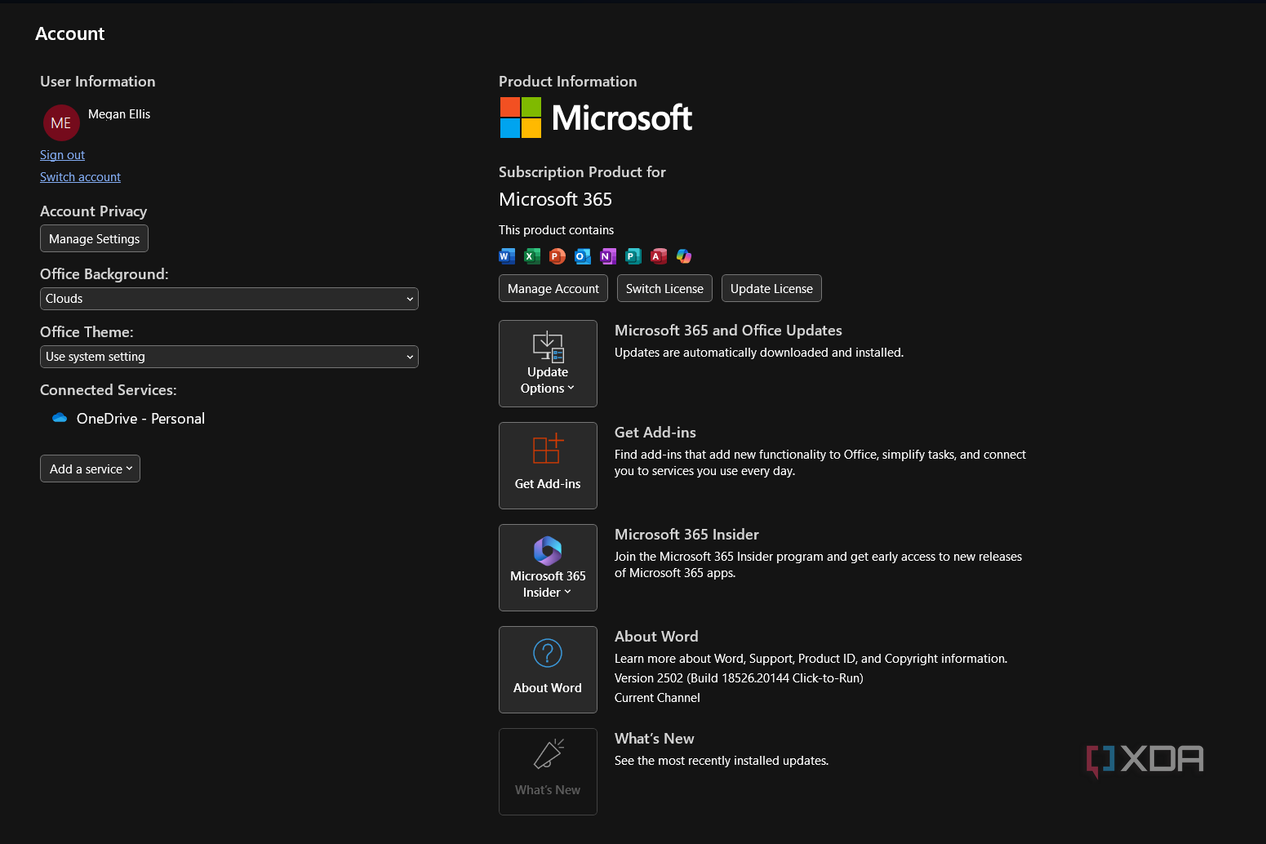The width and height of the screenshot is (1266, 844).
Task: Click the Microsoft 365 product name
Action: [555, 199]
